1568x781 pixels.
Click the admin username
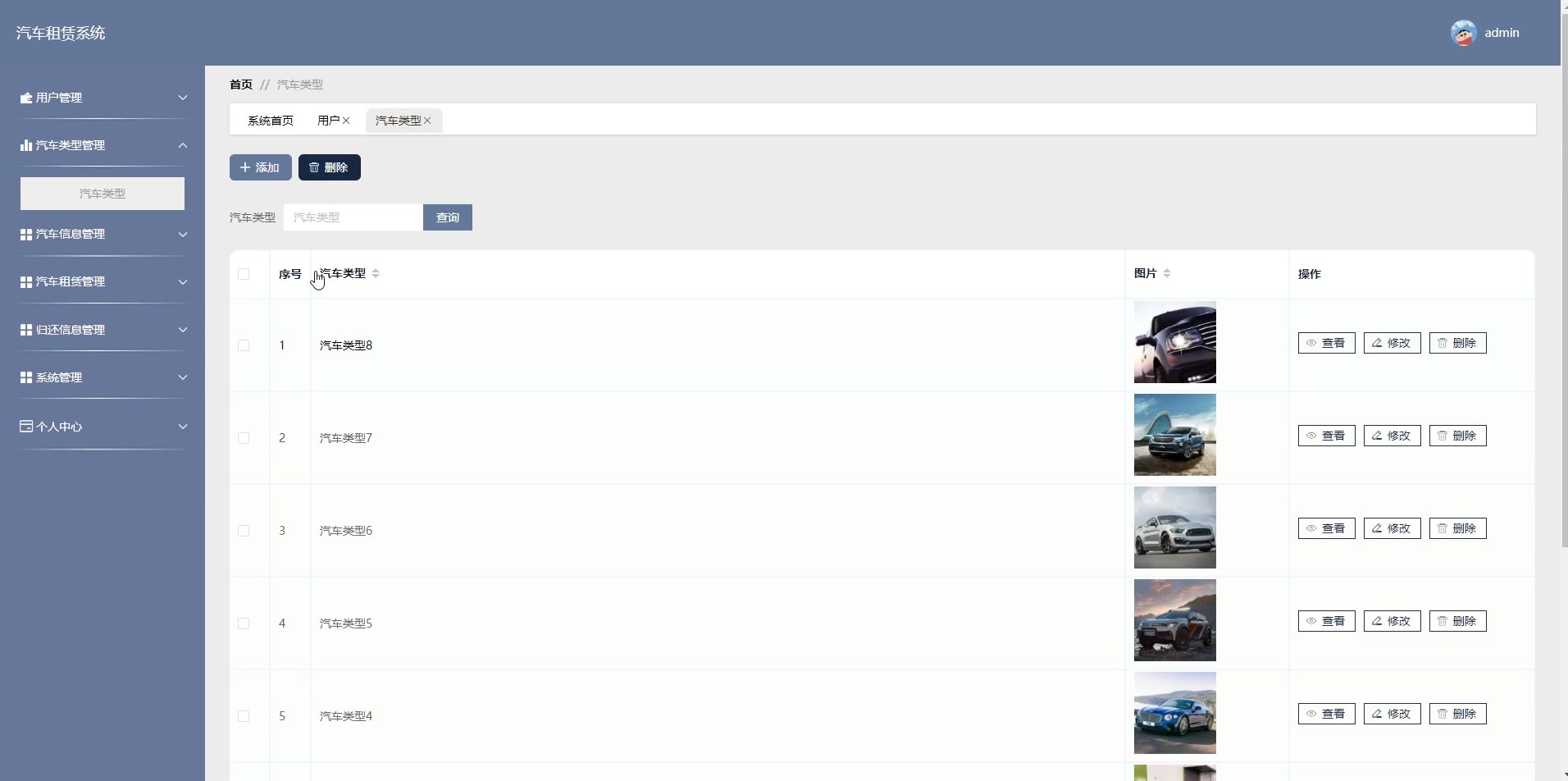coord(1502,33)
